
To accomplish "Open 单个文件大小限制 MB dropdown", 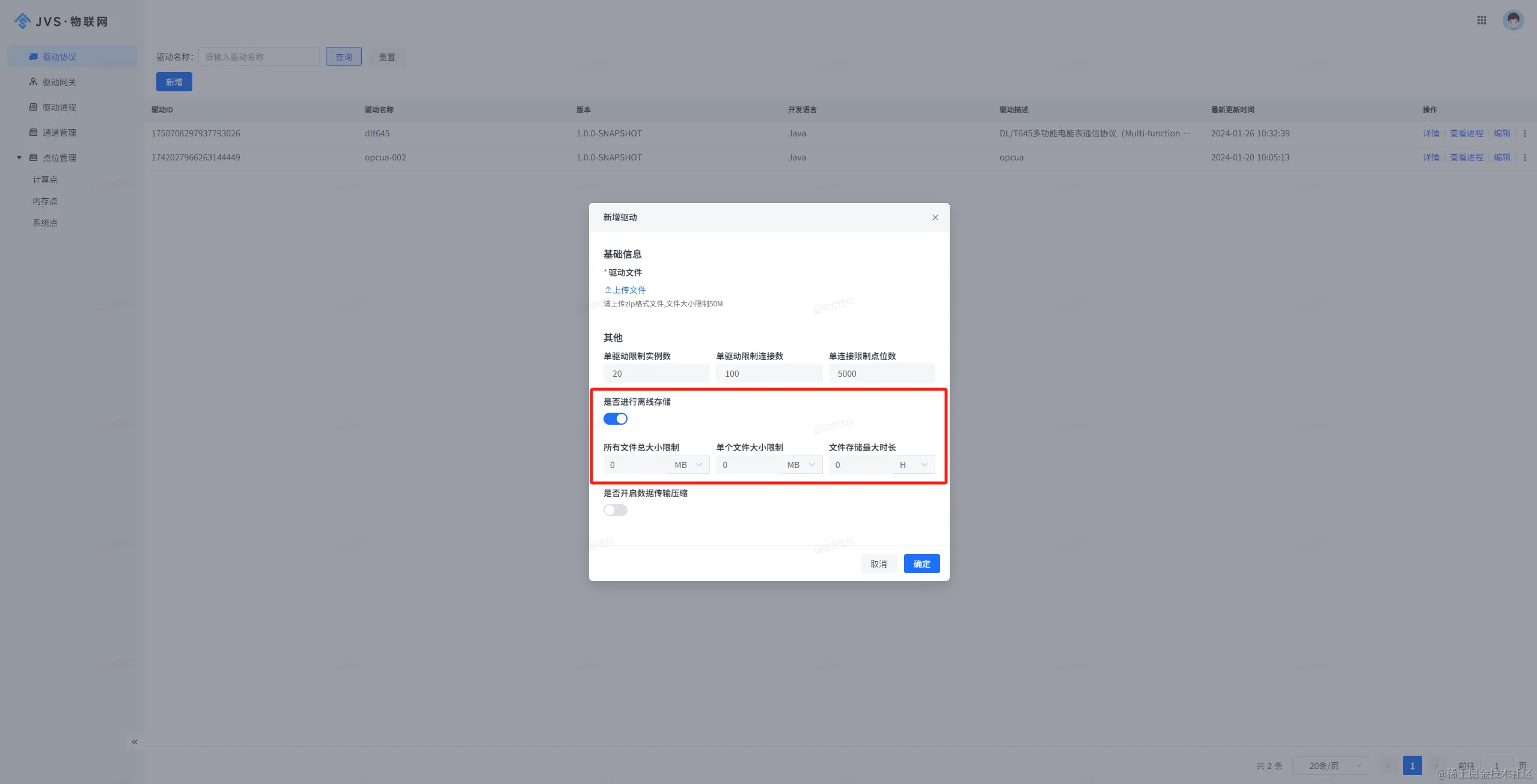I will tap(801, 465).
